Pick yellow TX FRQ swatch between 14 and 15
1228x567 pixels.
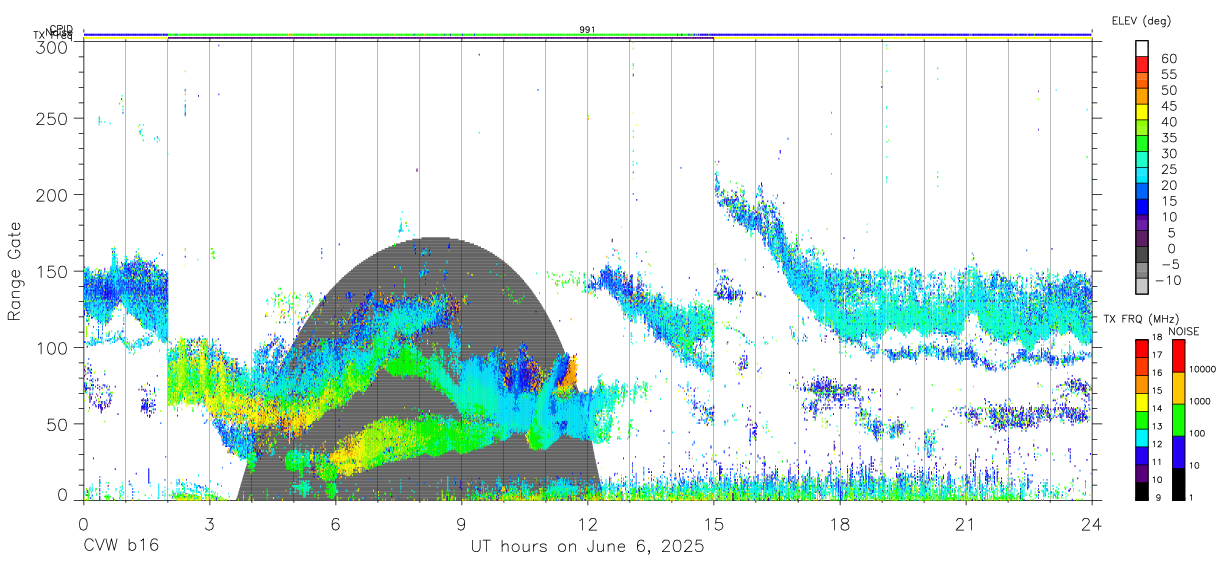(x=1142, y=402)
